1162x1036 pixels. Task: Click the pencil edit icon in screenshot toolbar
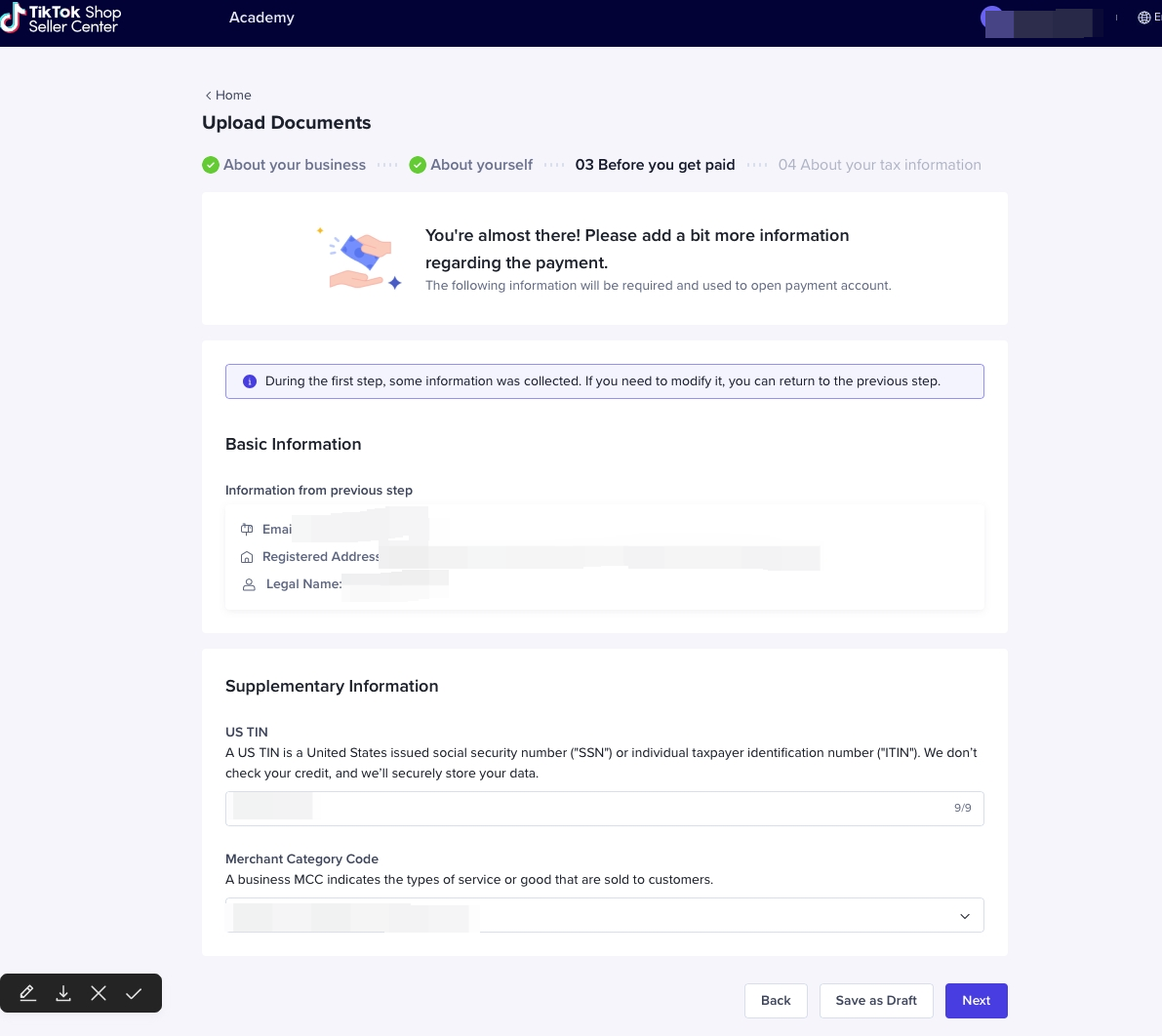click(28, 993)
